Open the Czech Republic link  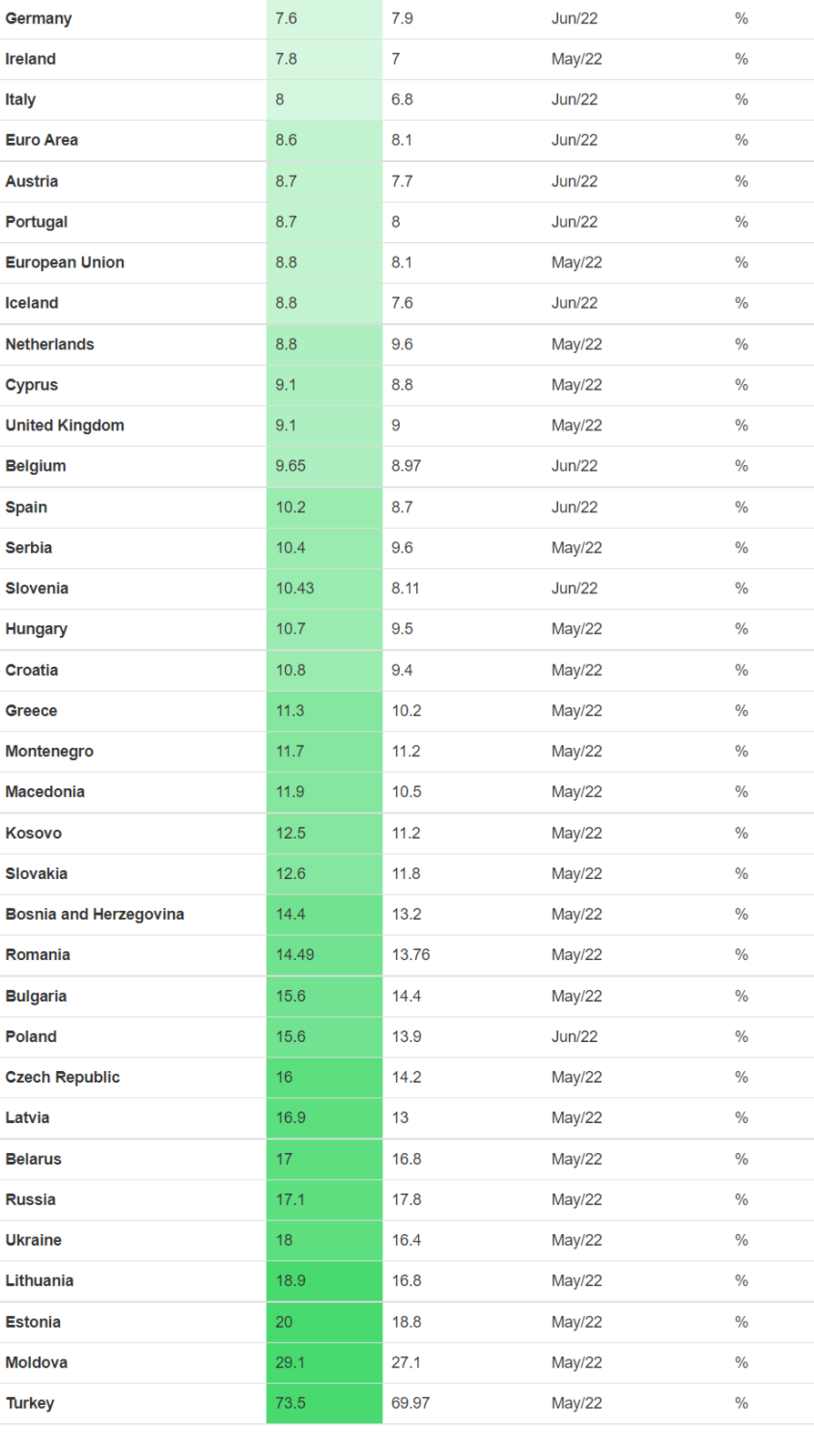click(x=63, y=1077)
